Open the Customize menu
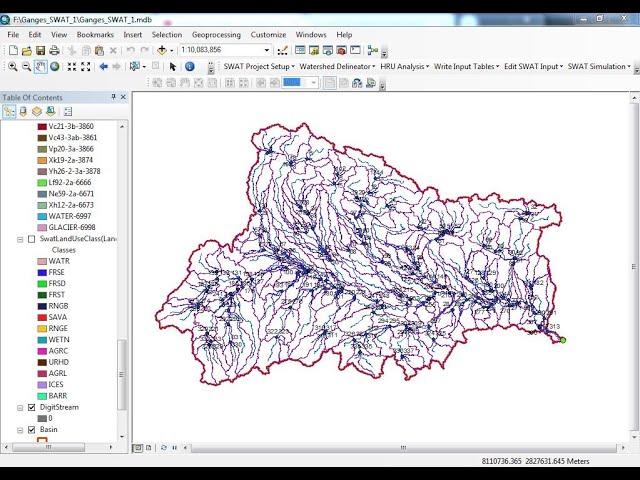Viewport: 640px width, 480px height. [268, 35]
